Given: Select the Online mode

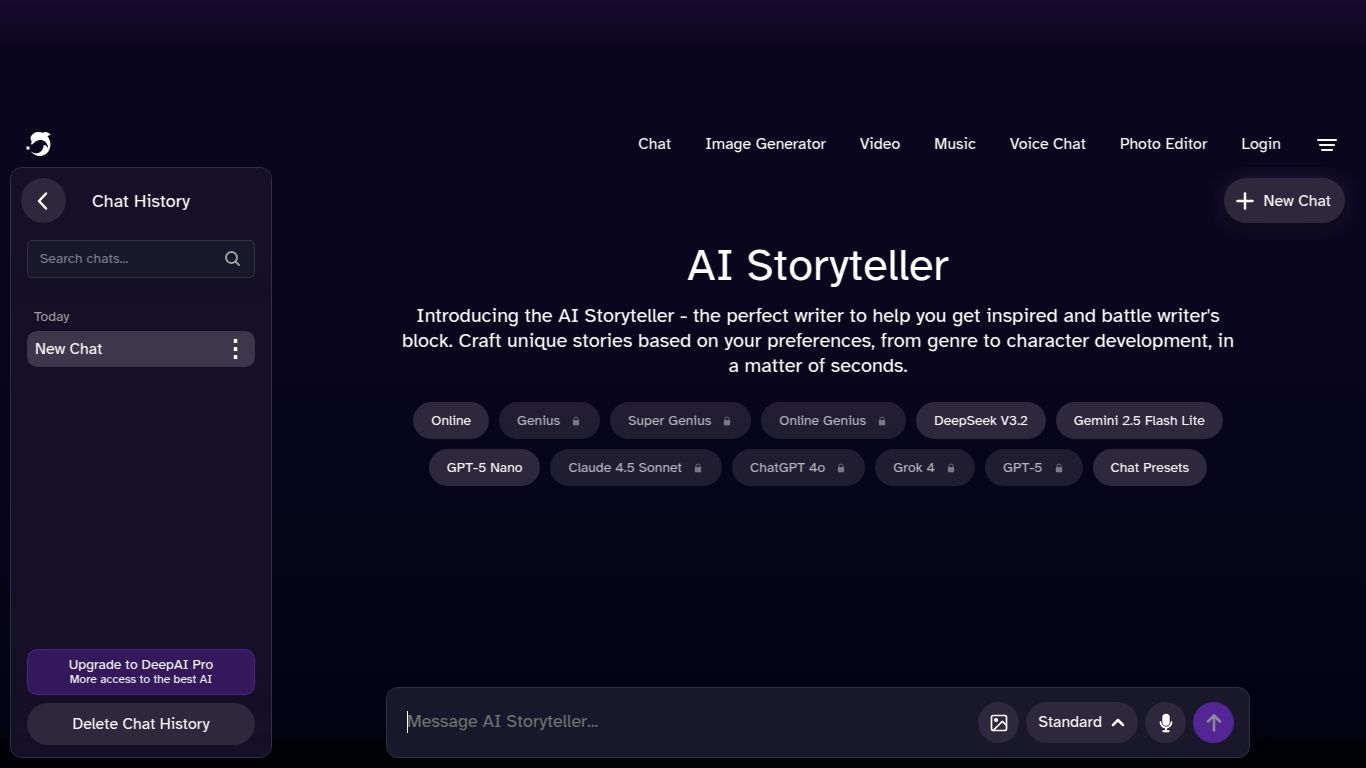Looking at the screenshot, I should pos(450,420).
